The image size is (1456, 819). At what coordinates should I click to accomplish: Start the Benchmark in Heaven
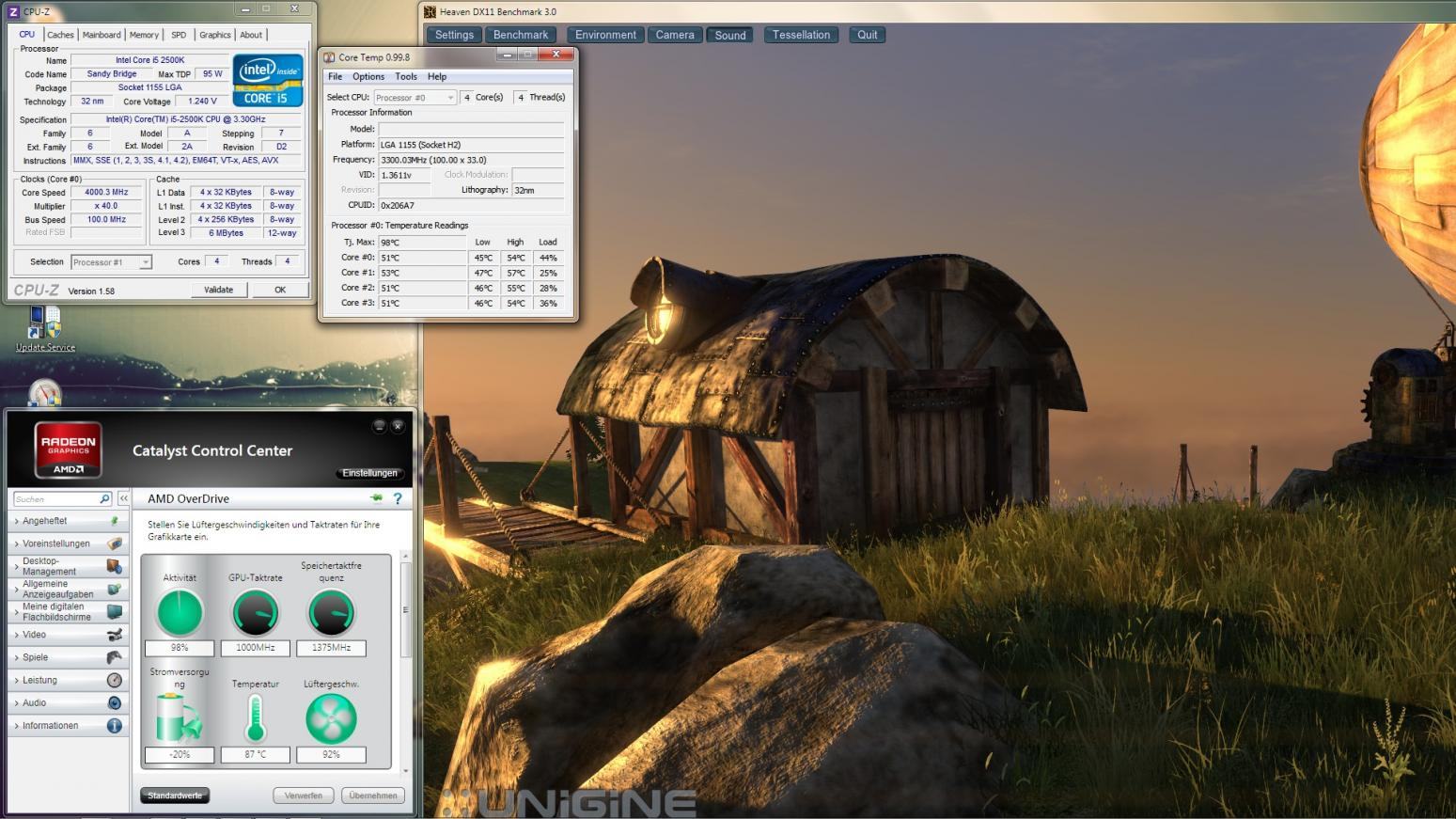pyautogui.click(x=521, y=35)
